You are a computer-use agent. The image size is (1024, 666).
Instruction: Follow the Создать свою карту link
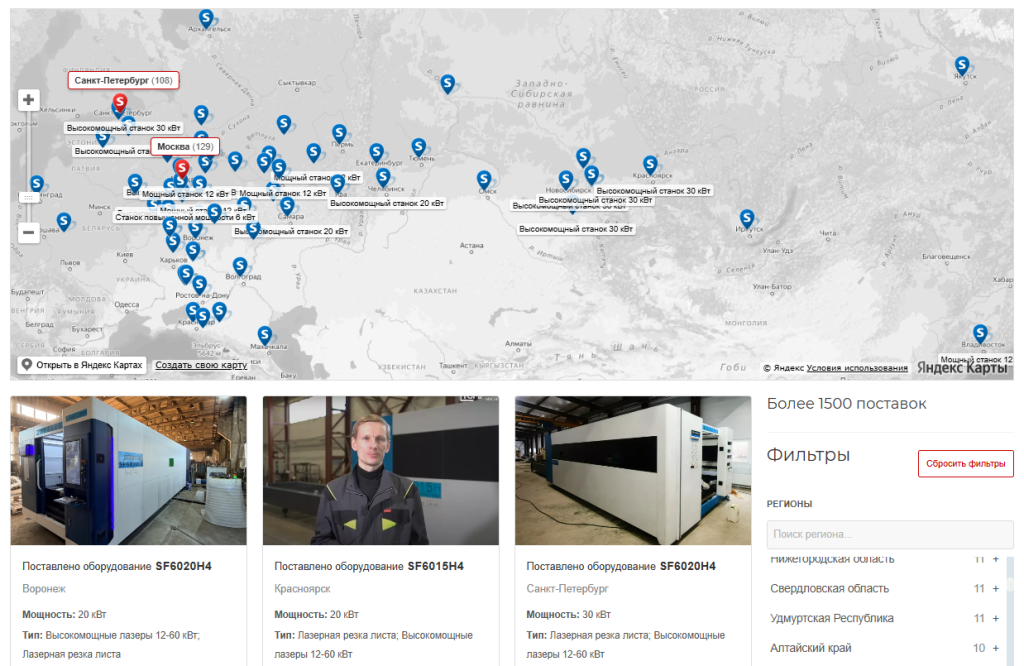pos(201,365)
